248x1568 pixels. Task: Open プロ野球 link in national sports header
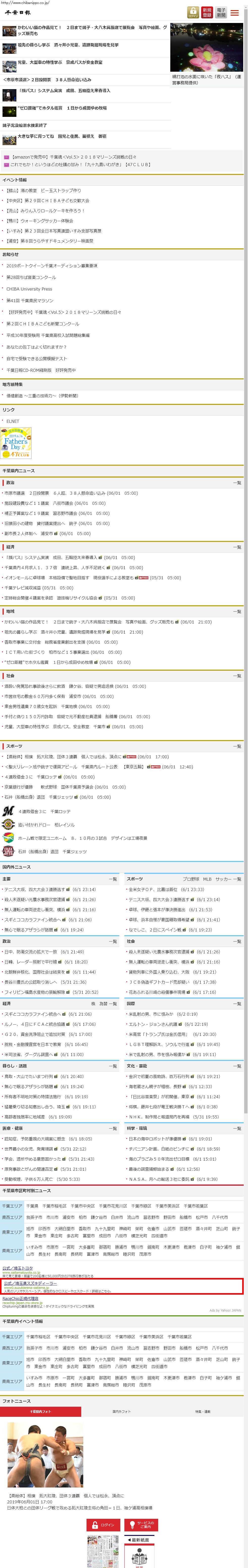click(191, 879)
